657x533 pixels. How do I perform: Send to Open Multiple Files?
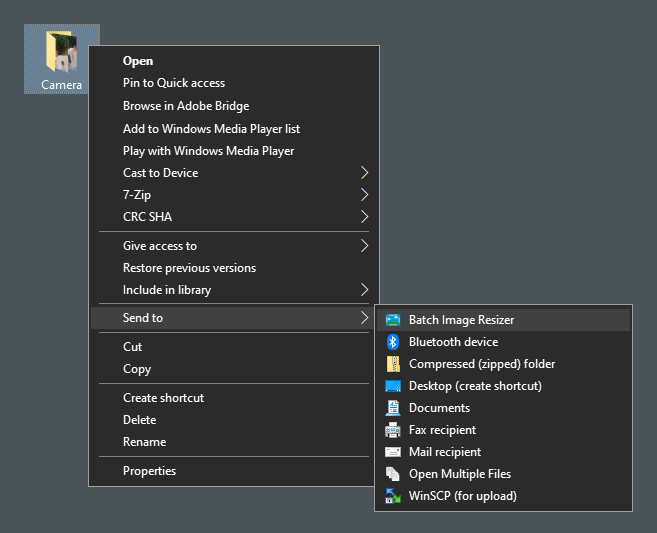tap(503, 474)
